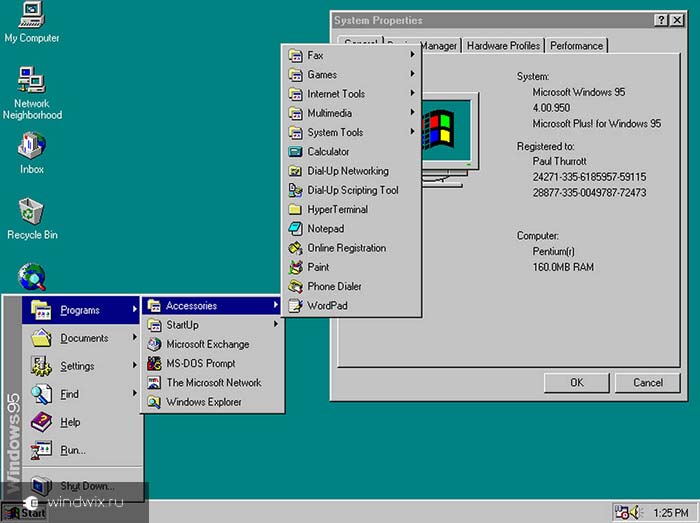Click the Notepad icon
This screenshot has height=523, width=700.
(295, 228)
